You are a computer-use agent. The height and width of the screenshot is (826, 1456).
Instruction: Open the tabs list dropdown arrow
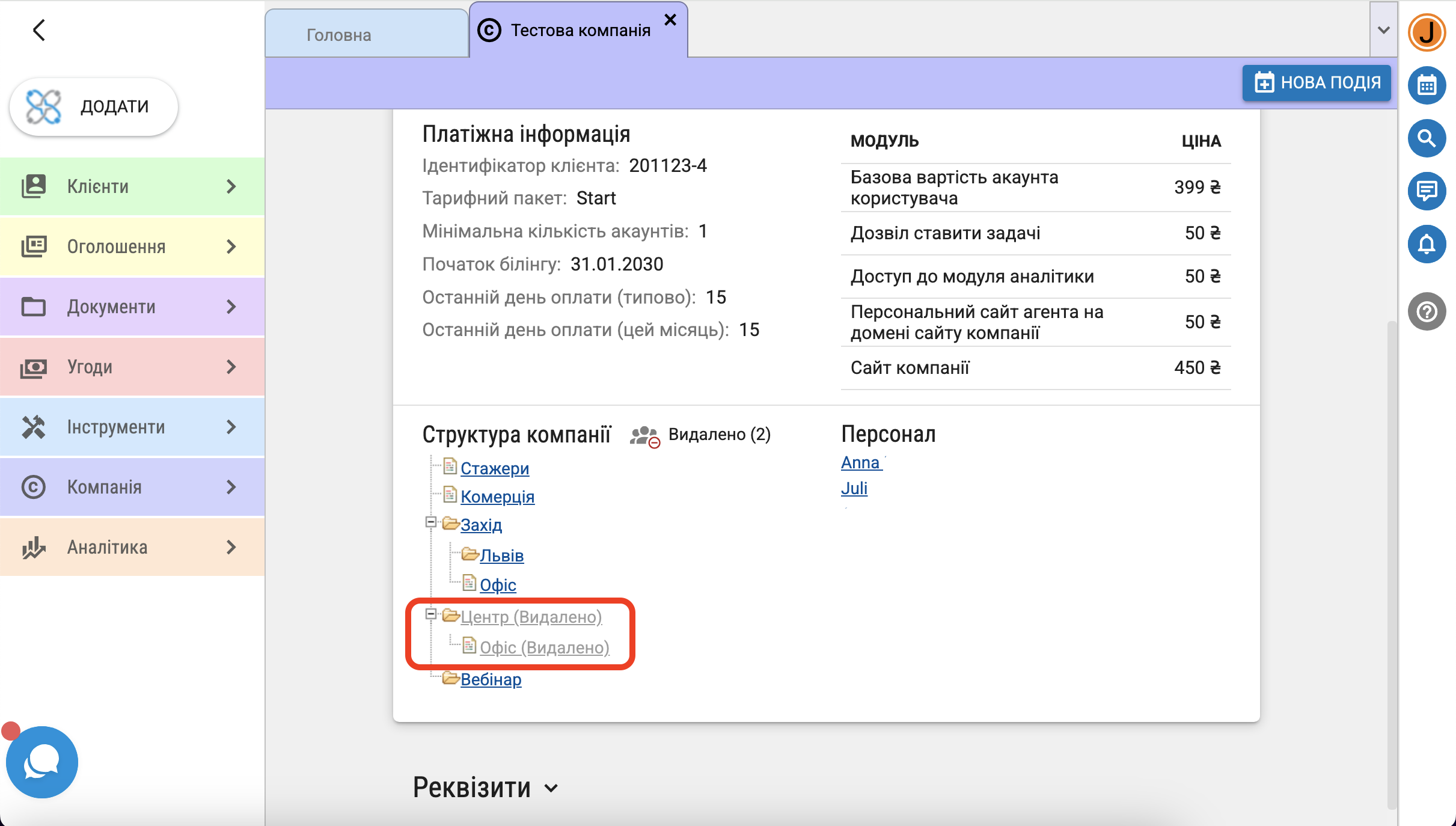(1383, 30)
